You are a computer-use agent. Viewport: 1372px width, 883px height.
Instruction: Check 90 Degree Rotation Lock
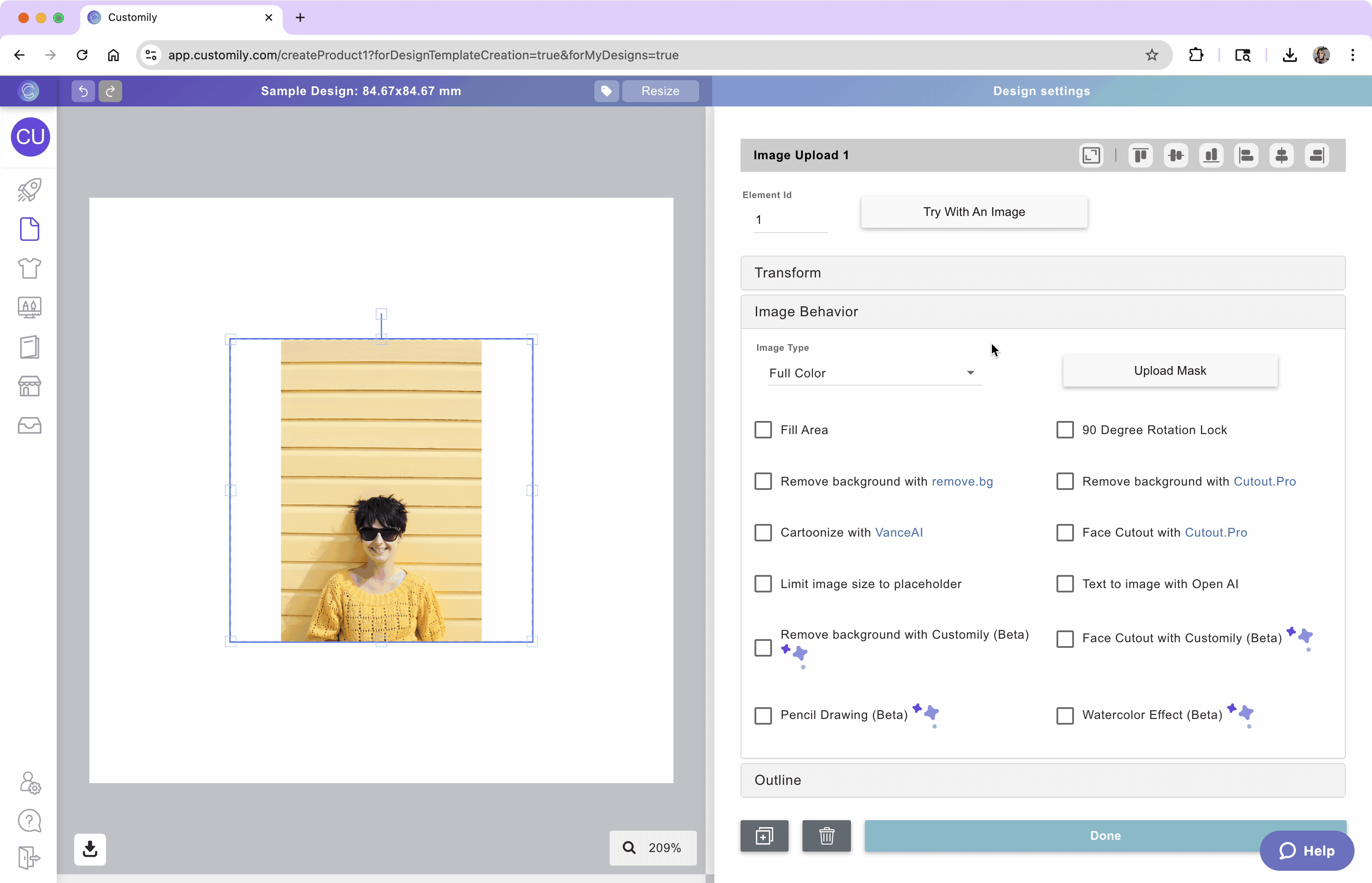1064,430
